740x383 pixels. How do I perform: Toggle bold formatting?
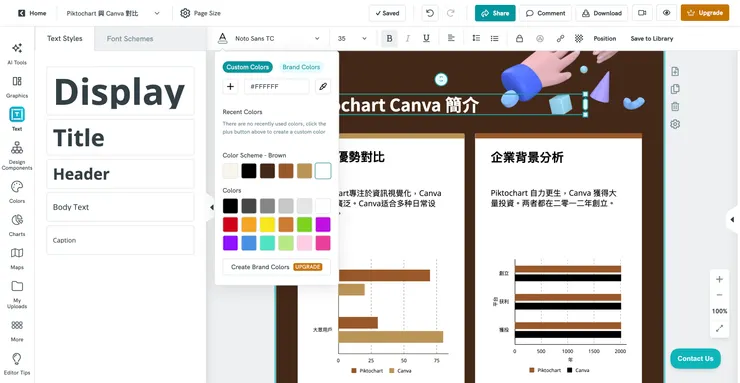coord(389,39)
